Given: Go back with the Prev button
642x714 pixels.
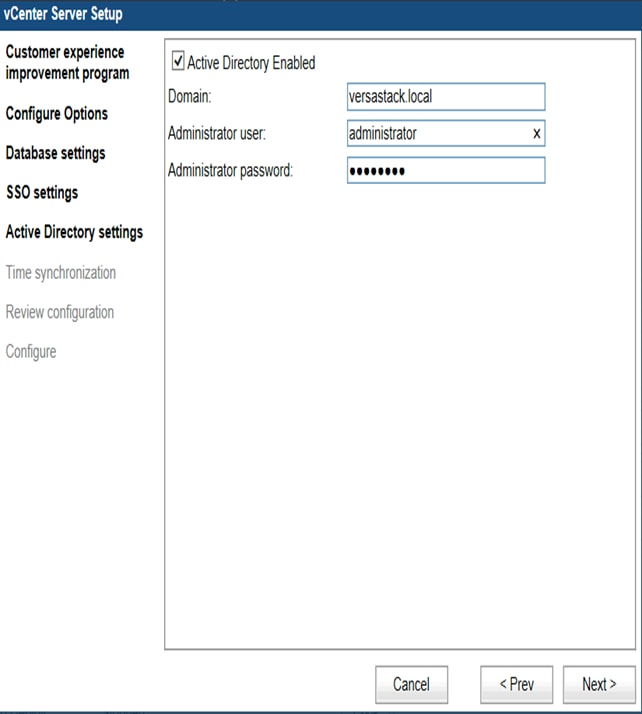Looking at the screenshot, I should coord(516,684).
